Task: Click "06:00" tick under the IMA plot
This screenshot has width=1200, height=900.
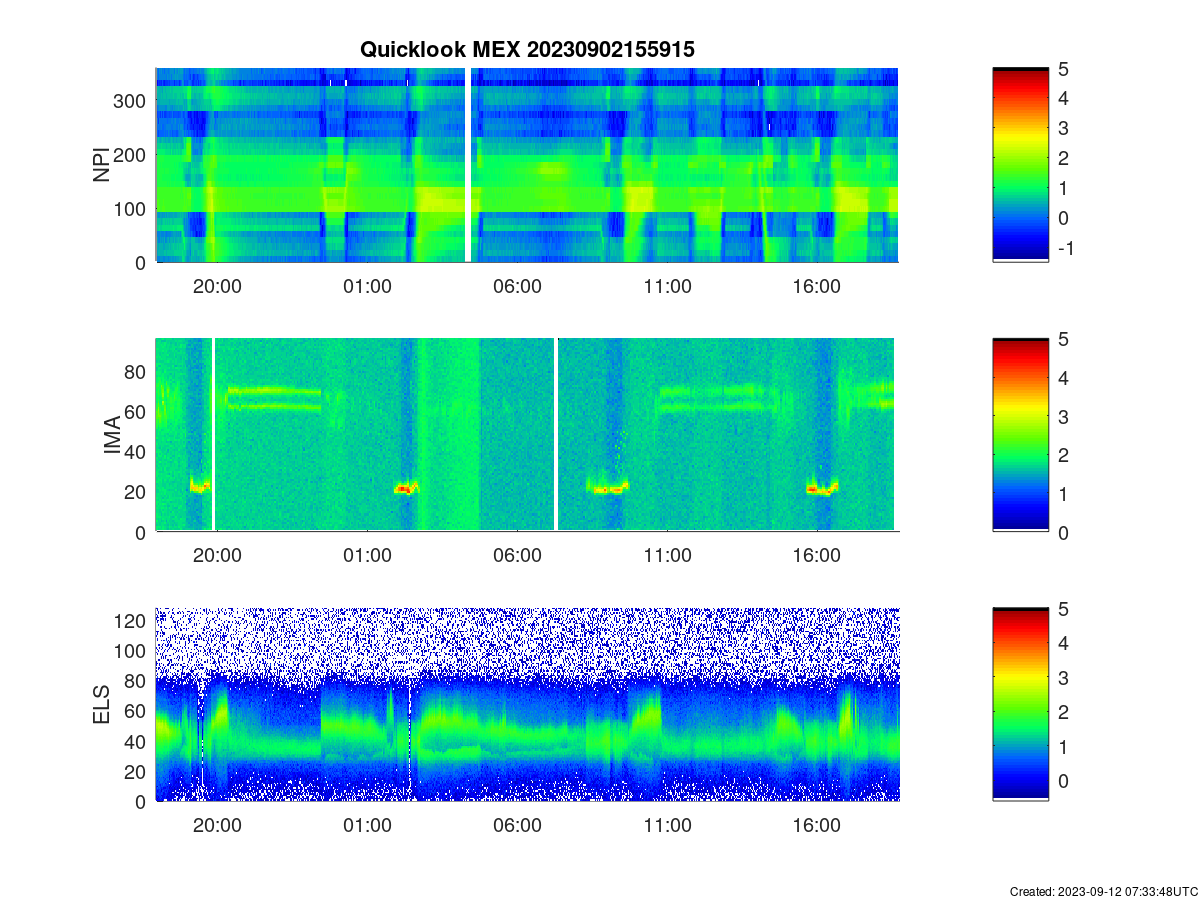Action: [x=517, y=556]
